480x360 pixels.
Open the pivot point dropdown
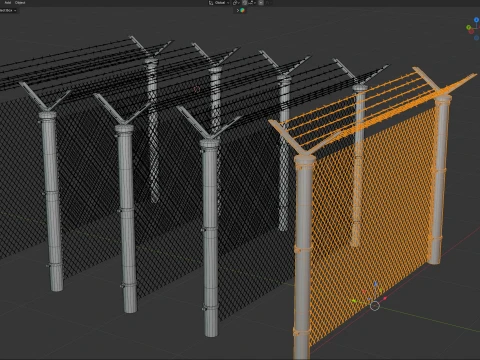pos(236,3)
